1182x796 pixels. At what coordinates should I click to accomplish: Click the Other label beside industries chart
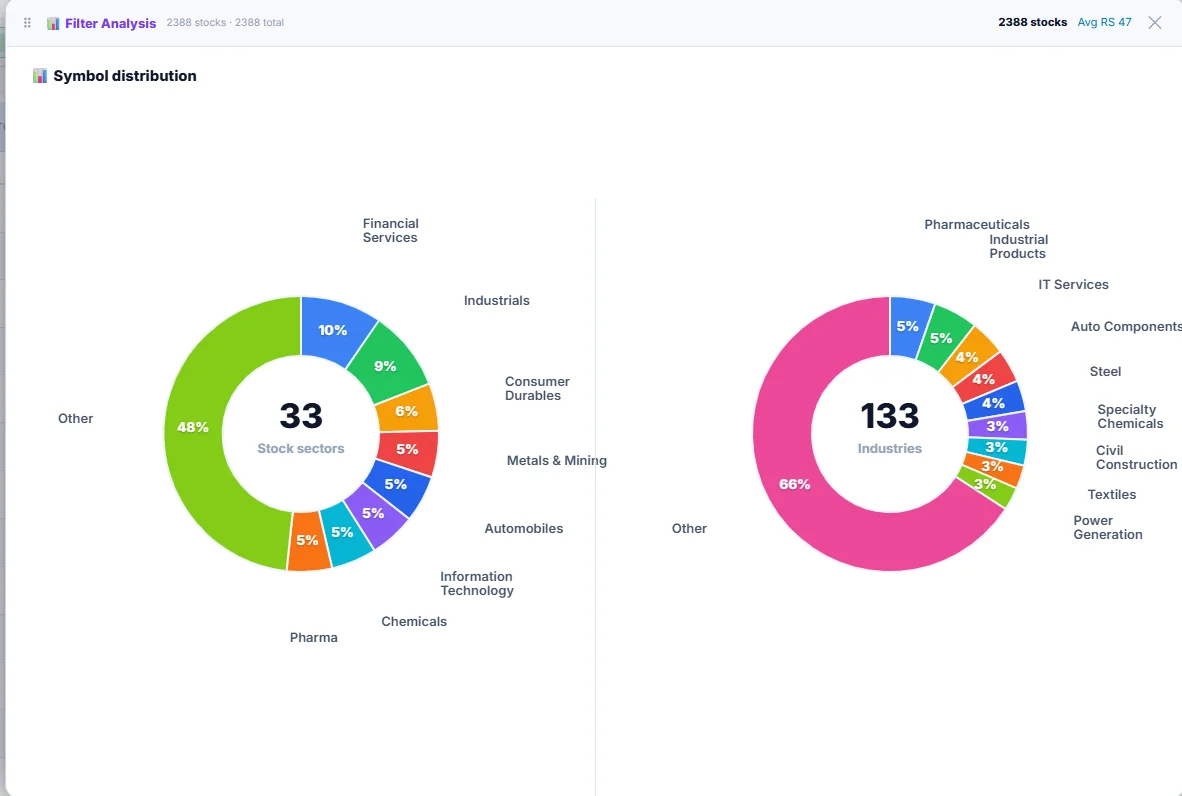click(x=689, y=528)
